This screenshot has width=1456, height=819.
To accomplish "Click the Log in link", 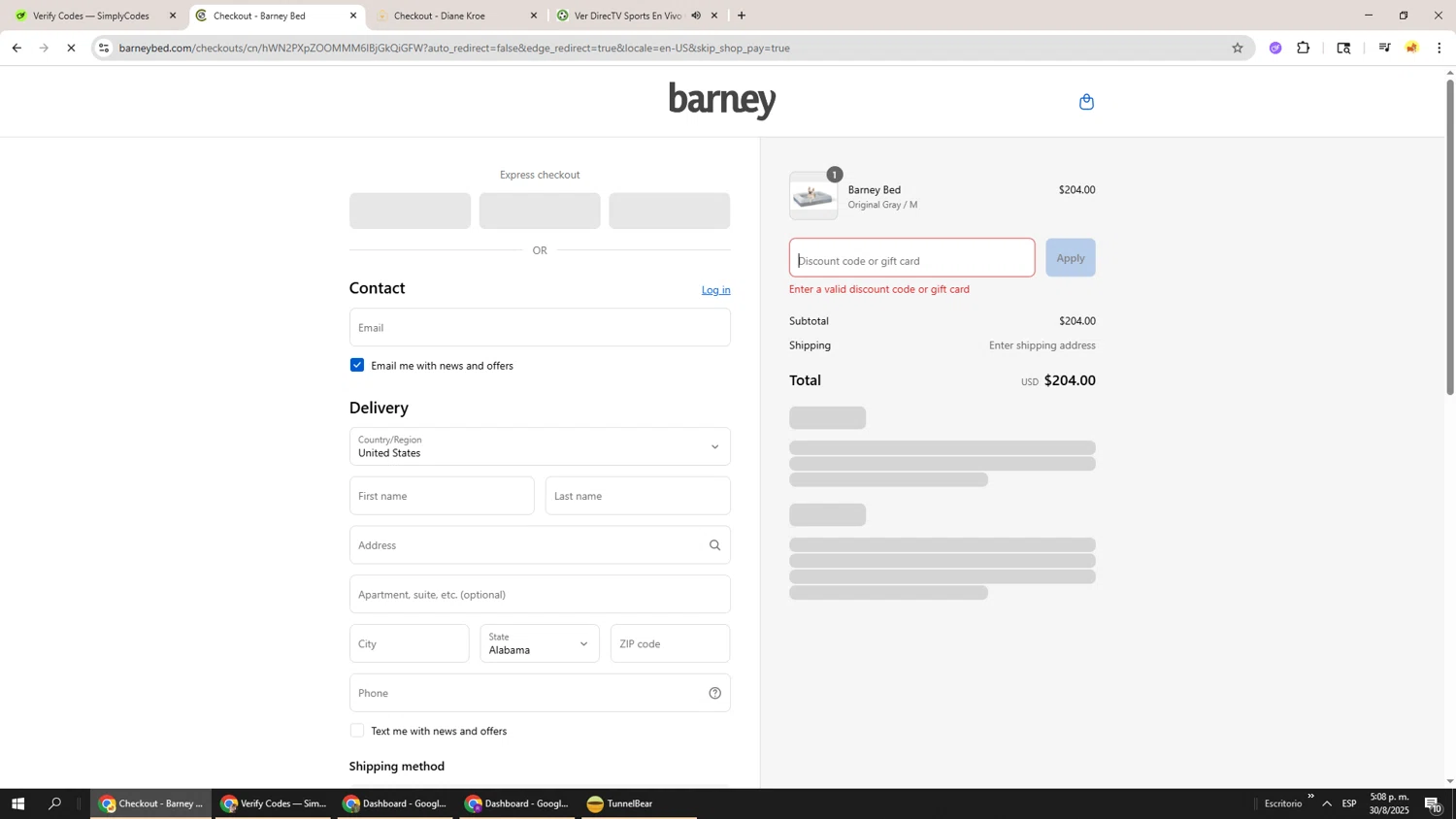I will [715, 290].
